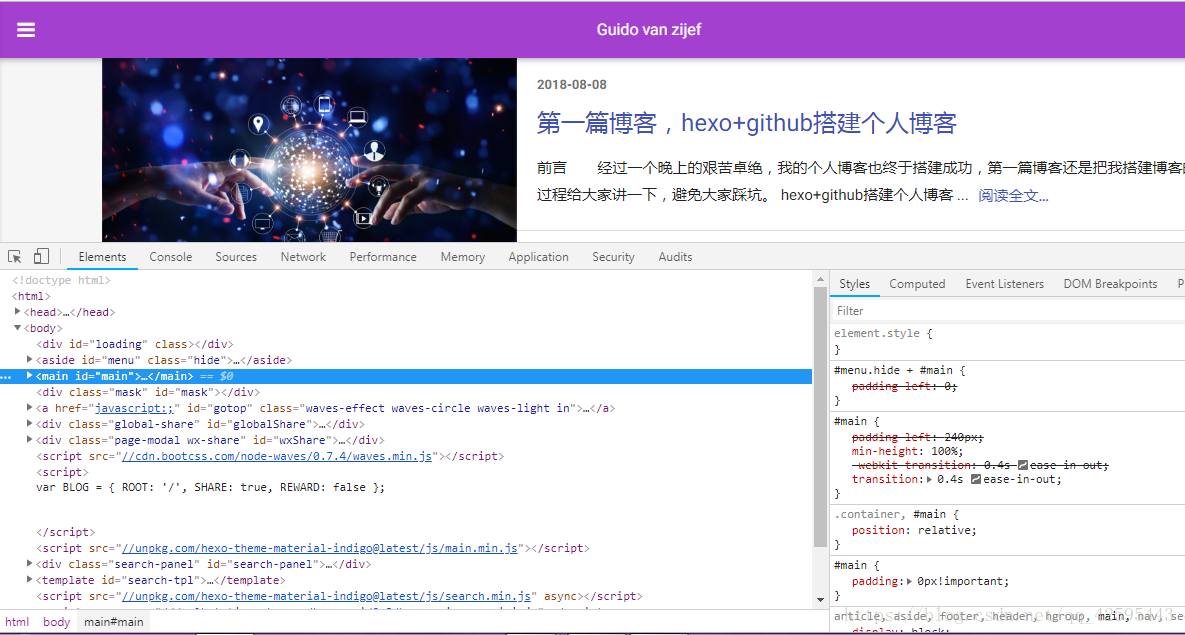The width and height of the screenshot is (1185, 635).
Task: Click the ellipsis beside selected main row
Action: 6,376
